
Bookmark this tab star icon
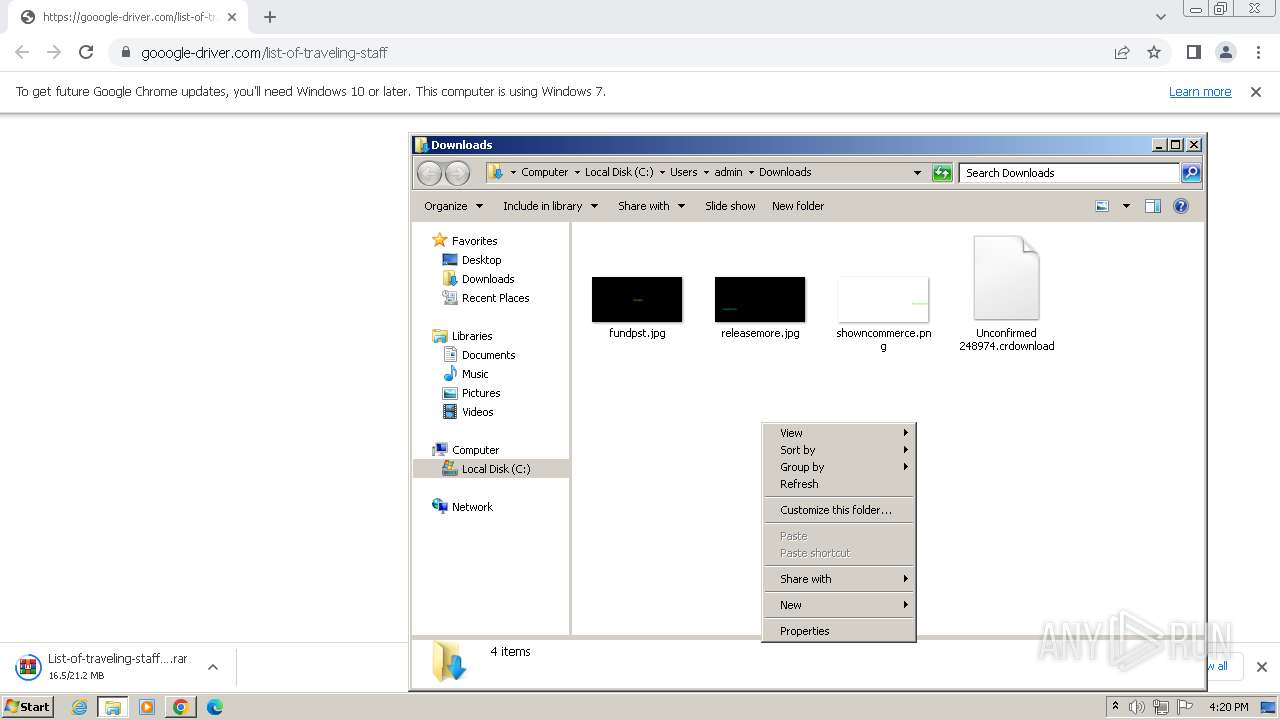(1154, 52)
